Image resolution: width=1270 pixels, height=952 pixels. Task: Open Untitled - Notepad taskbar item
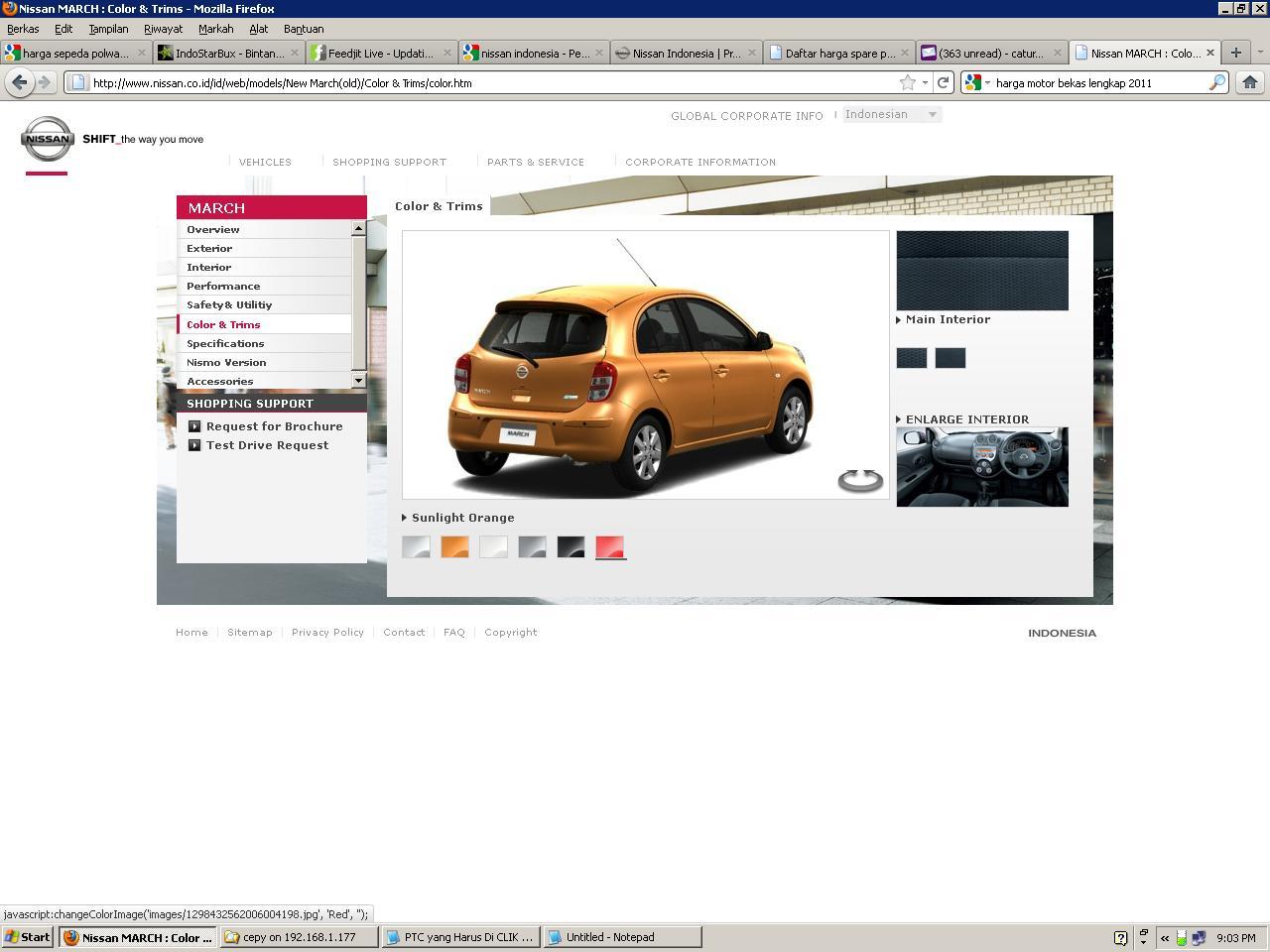pos(622,937)
